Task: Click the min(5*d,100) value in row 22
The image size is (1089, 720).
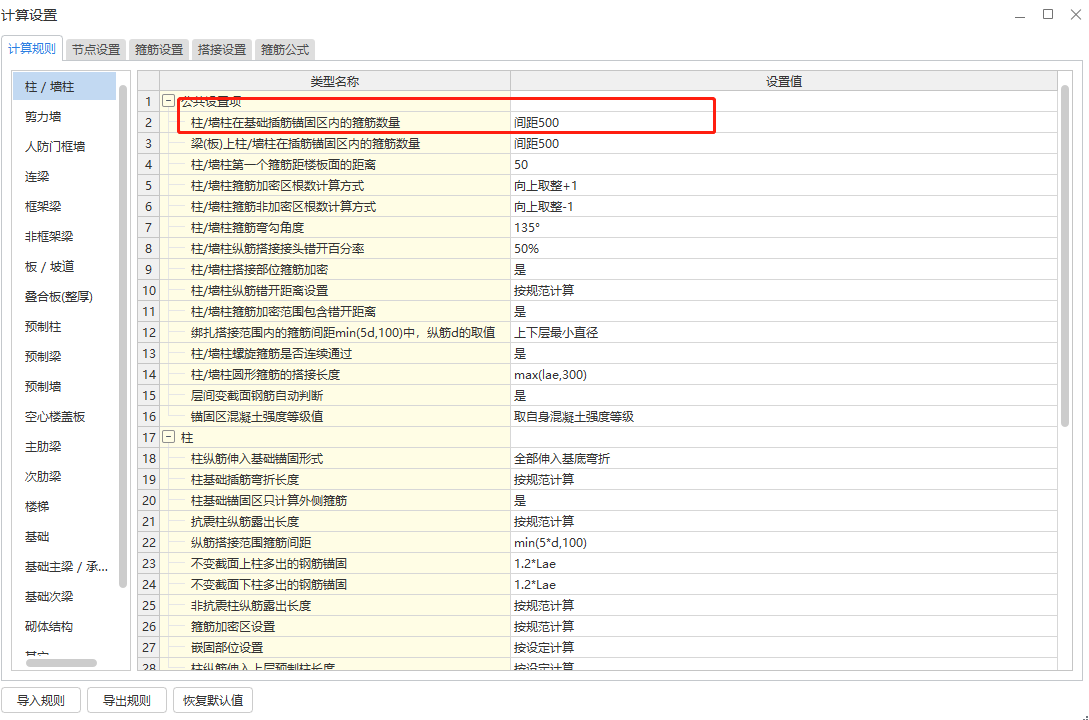Action: pos(784,542)
